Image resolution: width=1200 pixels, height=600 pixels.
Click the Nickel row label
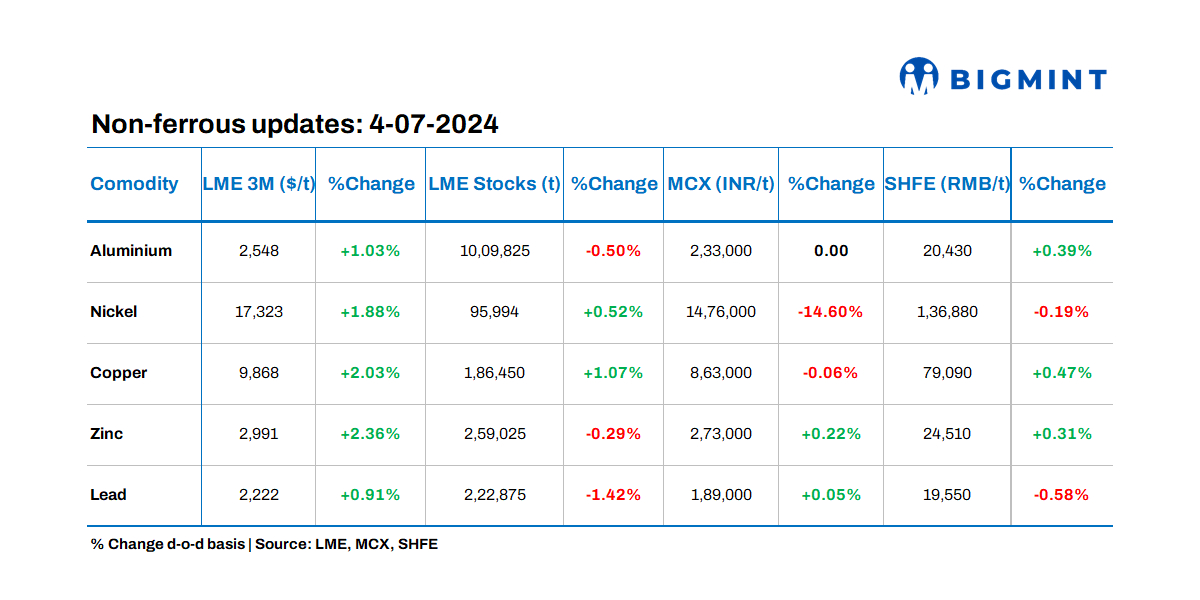[114, 312]
